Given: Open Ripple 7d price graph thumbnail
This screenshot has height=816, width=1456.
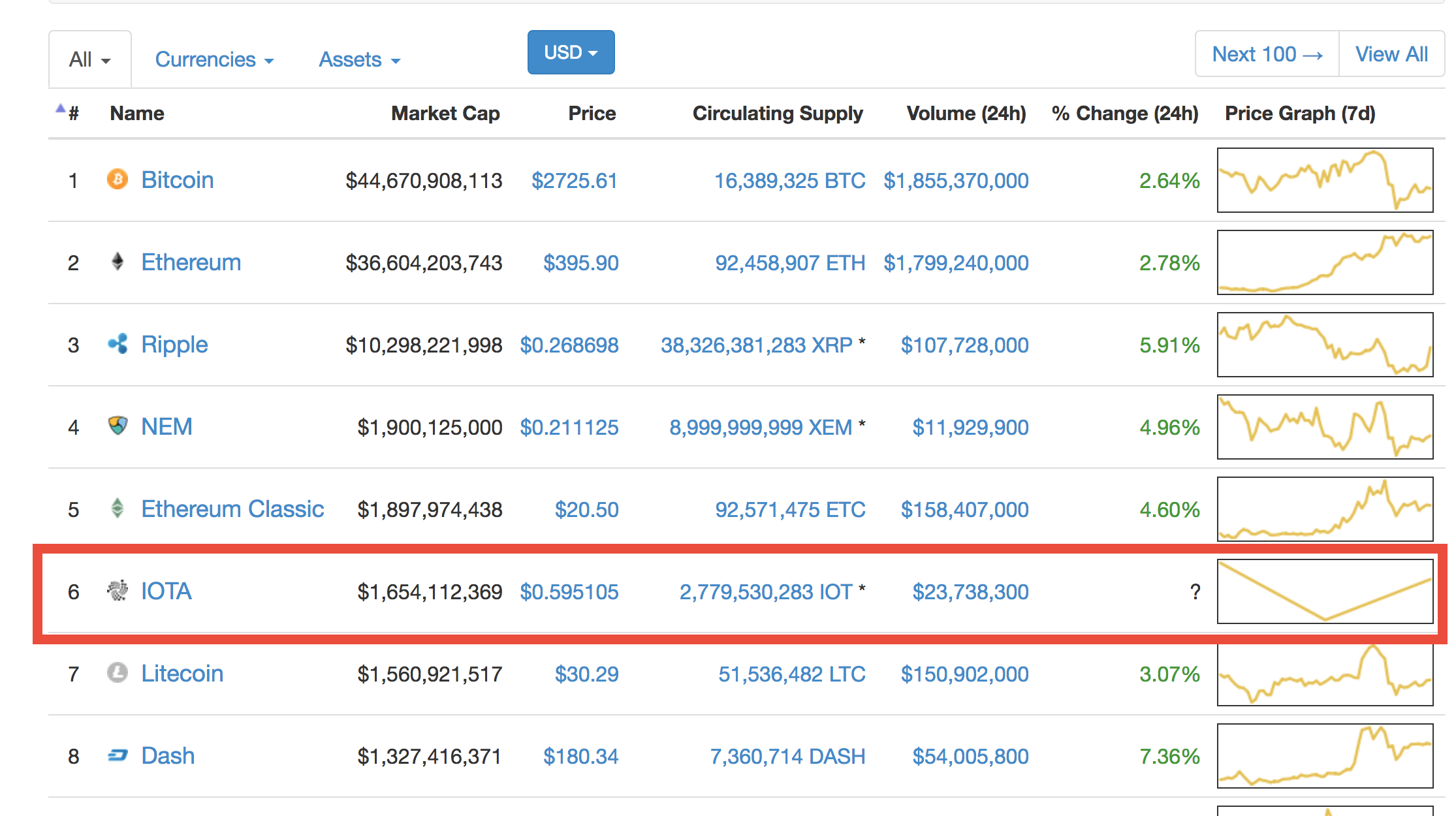Looking at the screenshot, I should coord(1325,345).
